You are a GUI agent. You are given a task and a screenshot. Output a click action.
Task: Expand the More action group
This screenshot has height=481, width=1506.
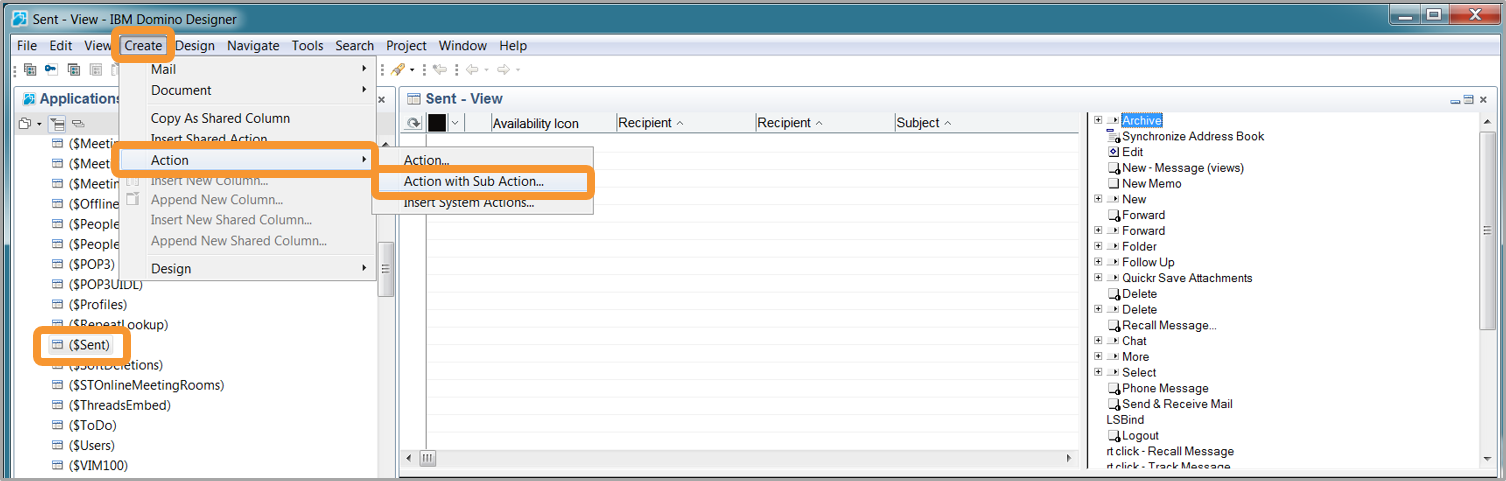coord(1098,357)
